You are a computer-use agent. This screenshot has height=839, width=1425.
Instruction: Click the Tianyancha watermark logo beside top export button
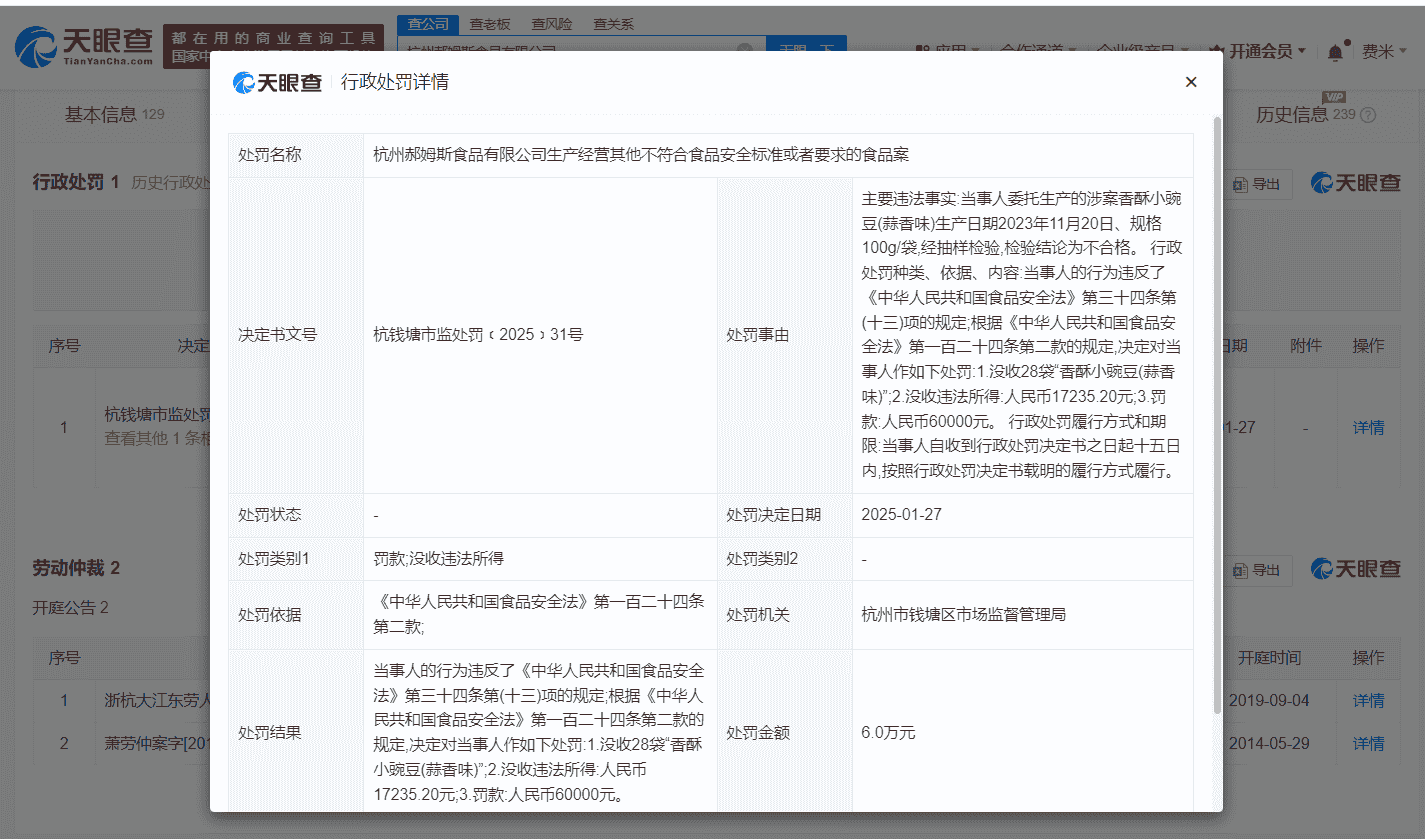tap(1355, 184)
